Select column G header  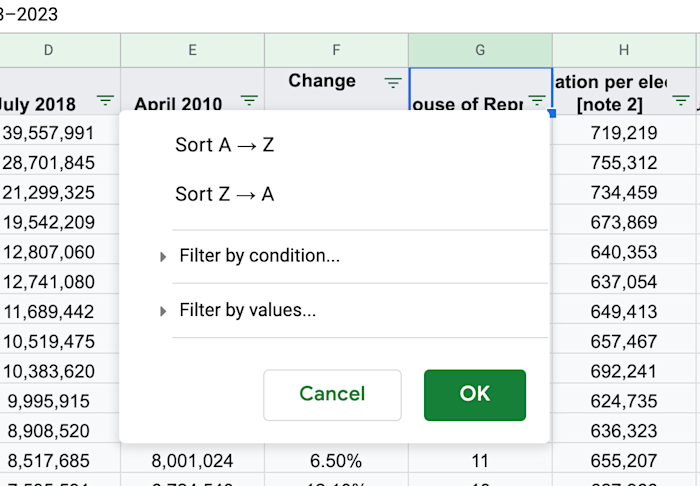[x=480, y=50]
